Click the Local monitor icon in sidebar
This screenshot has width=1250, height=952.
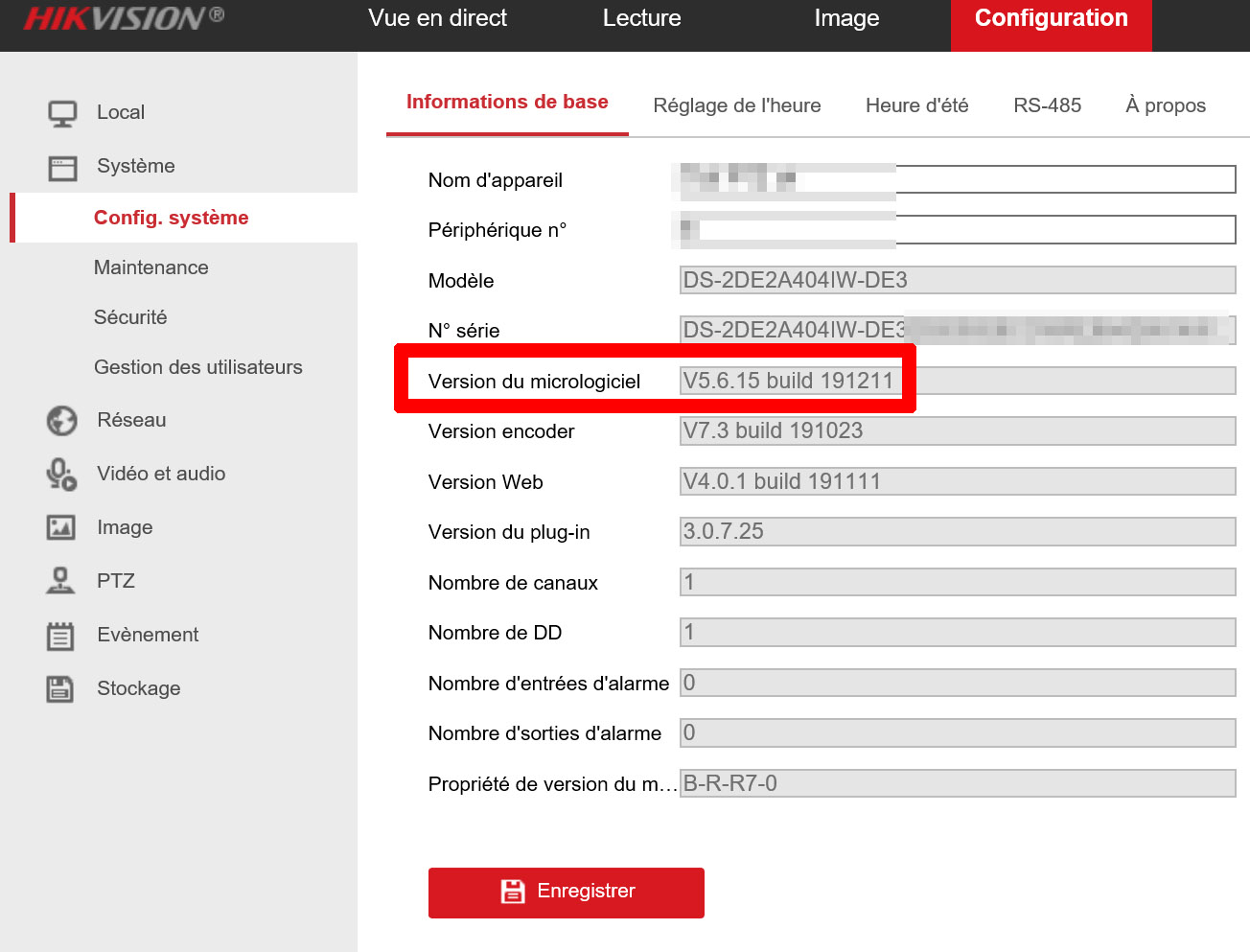pos(62,113)
